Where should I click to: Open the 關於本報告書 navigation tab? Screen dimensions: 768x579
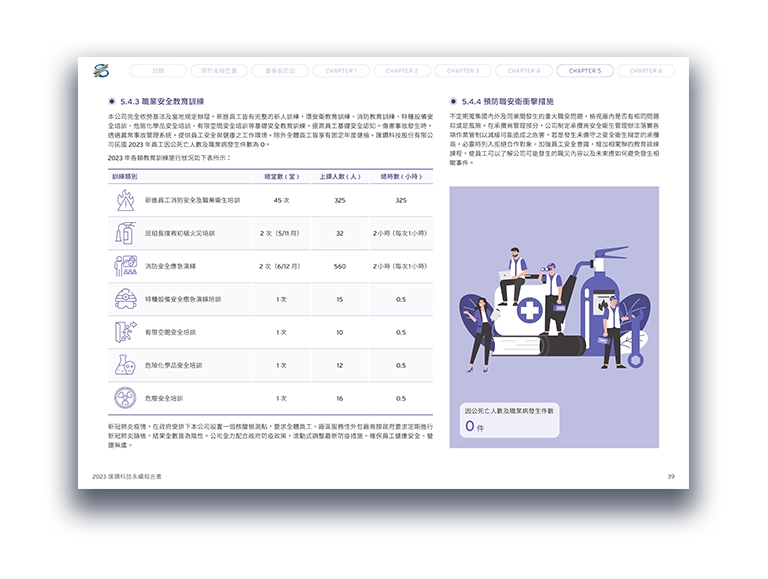point(219,71)
